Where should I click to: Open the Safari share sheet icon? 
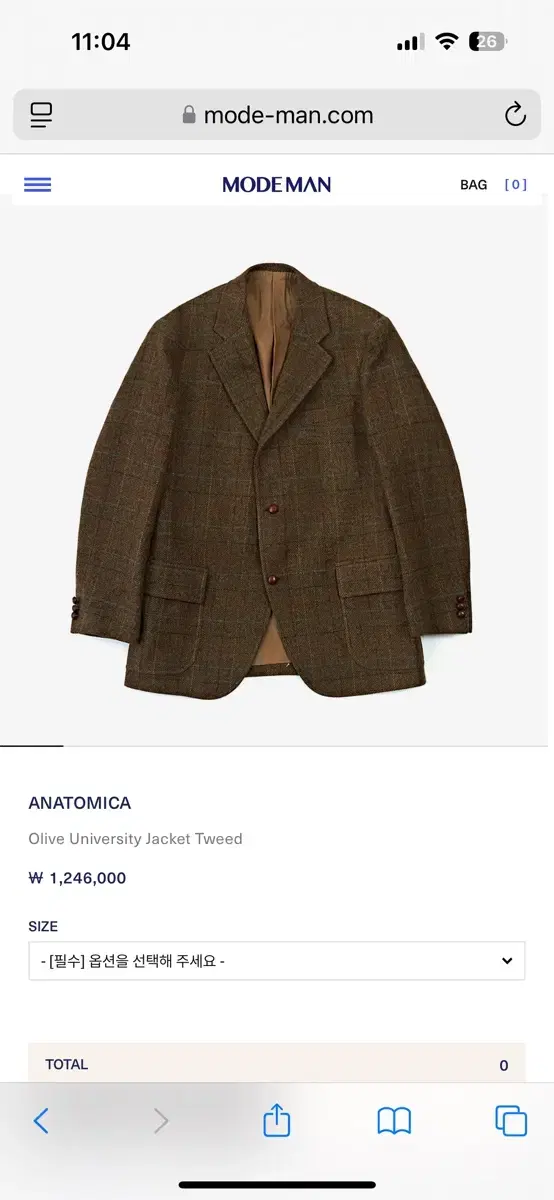tap(277, 1119)
